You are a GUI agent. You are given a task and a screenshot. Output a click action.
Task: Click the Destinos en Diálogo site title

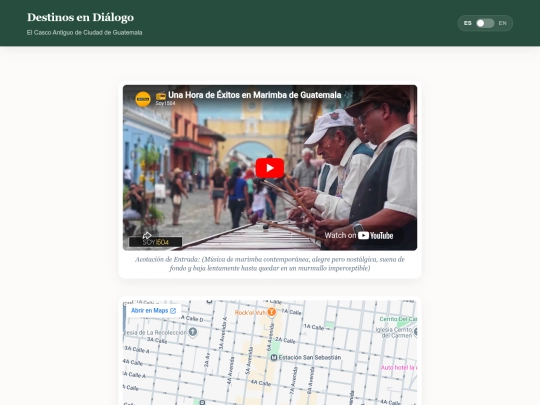click(x=81, y=17)
